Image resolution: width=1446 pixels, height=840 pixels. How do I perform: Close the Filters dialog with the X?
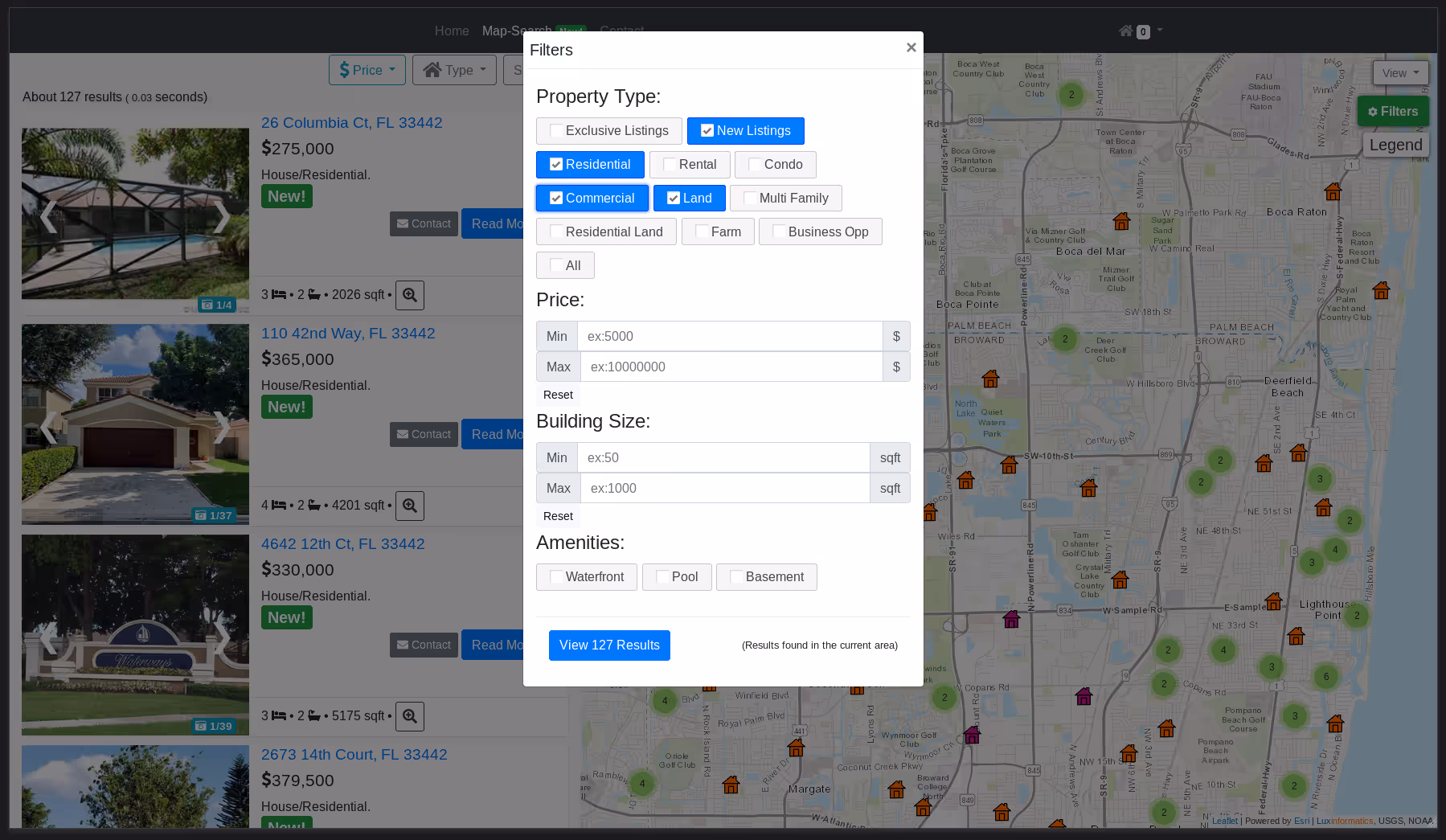911,47
